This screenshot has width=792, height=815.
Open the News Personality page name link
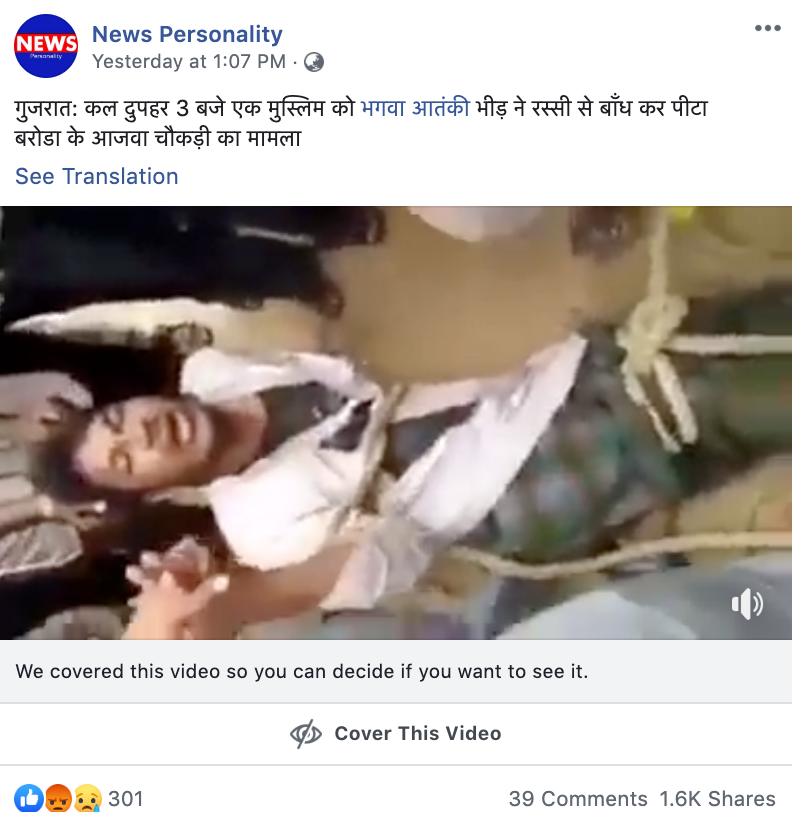coord(187,34)
